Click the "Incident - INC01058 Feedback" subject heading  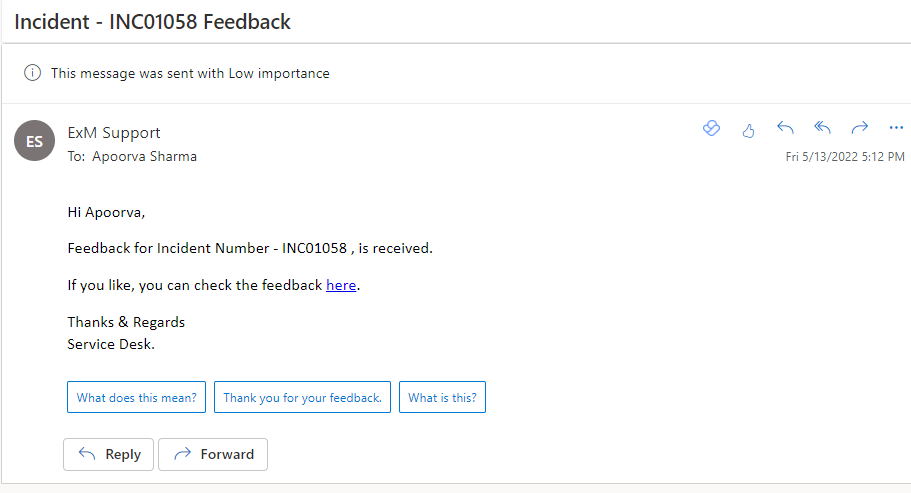(152, 21)
